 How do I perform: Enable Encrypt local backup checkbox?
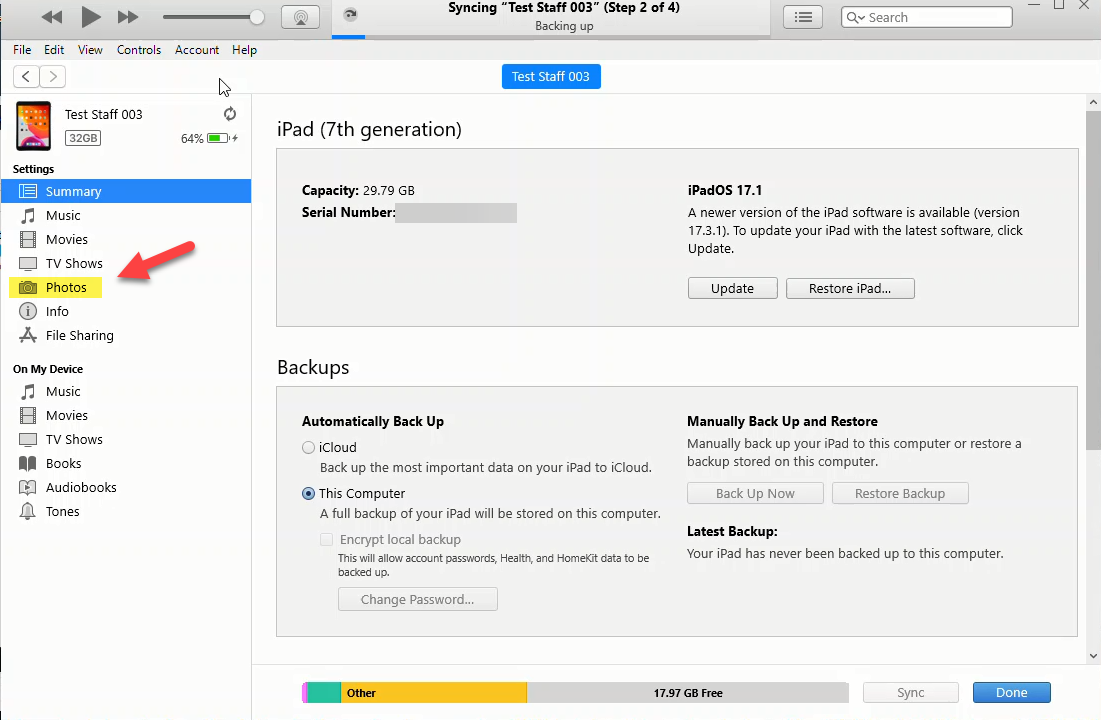click(x=326, y=540)
